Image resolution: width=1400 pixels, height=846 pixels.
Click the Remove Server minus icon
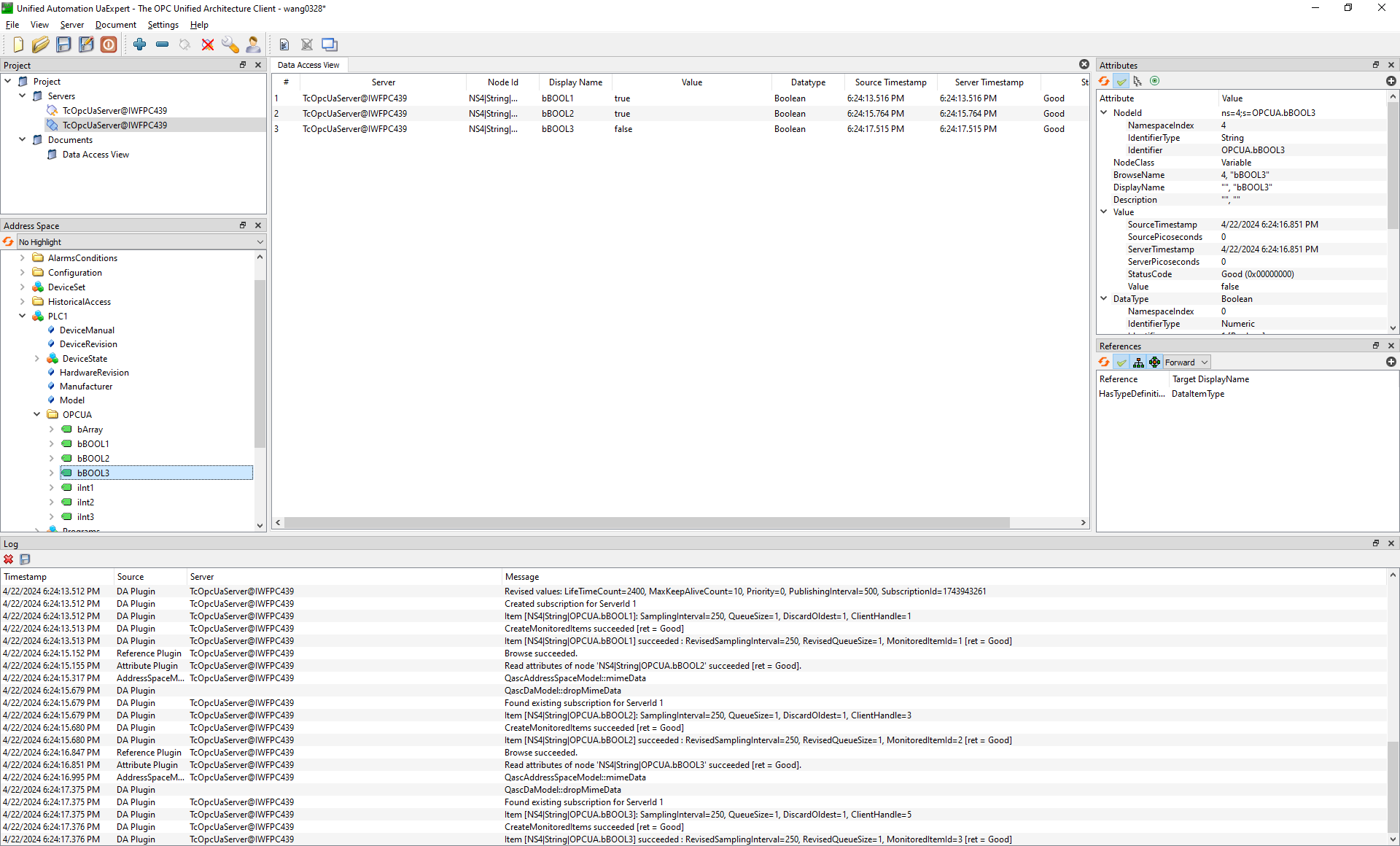point(162,44)
